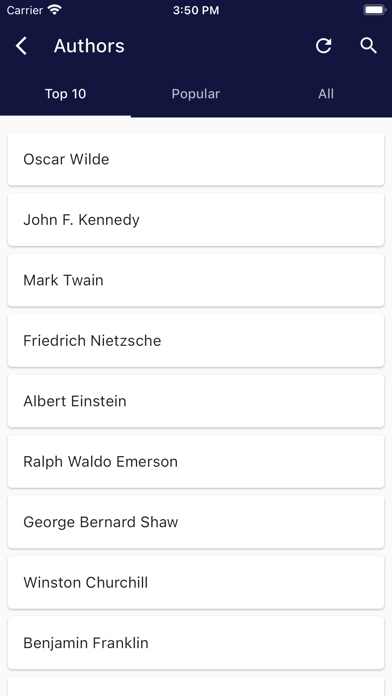Click the battery indicator icon
392x696 pixels.
[x=375, y=10]
